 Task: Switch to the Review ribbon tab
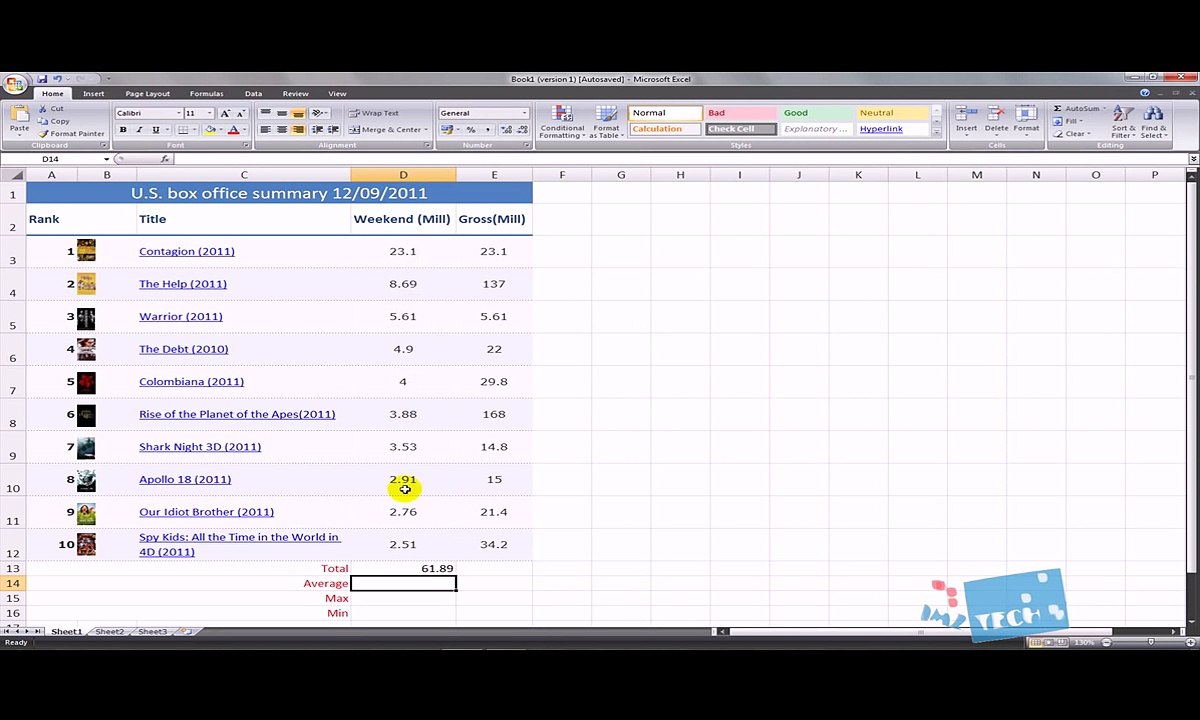295,94
